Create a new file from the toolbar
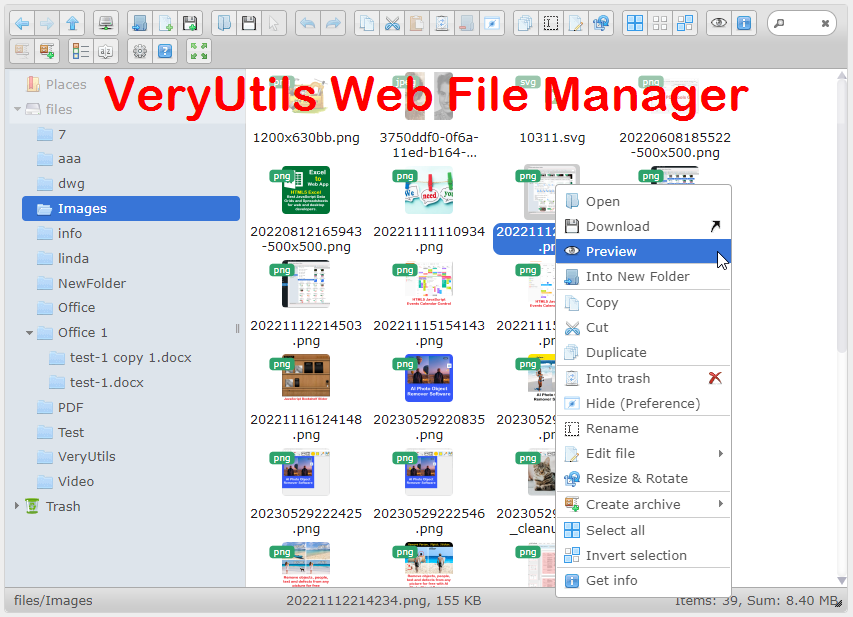 tap(165, 23)
